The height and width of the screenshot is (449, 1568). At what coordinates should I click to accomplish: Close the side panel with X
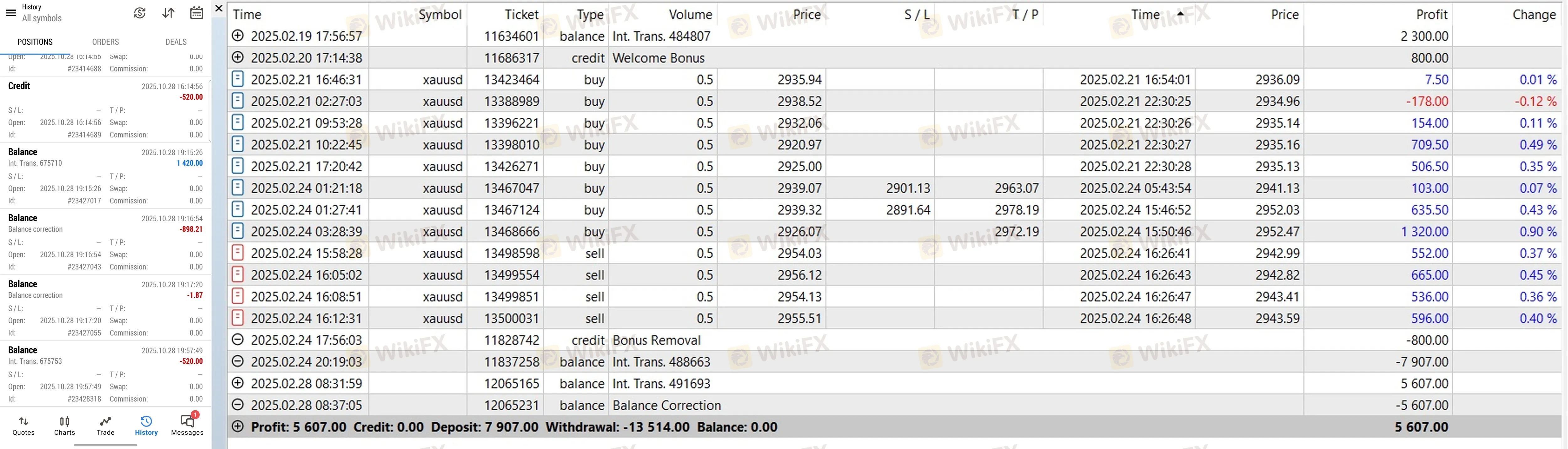coord(219,8)
